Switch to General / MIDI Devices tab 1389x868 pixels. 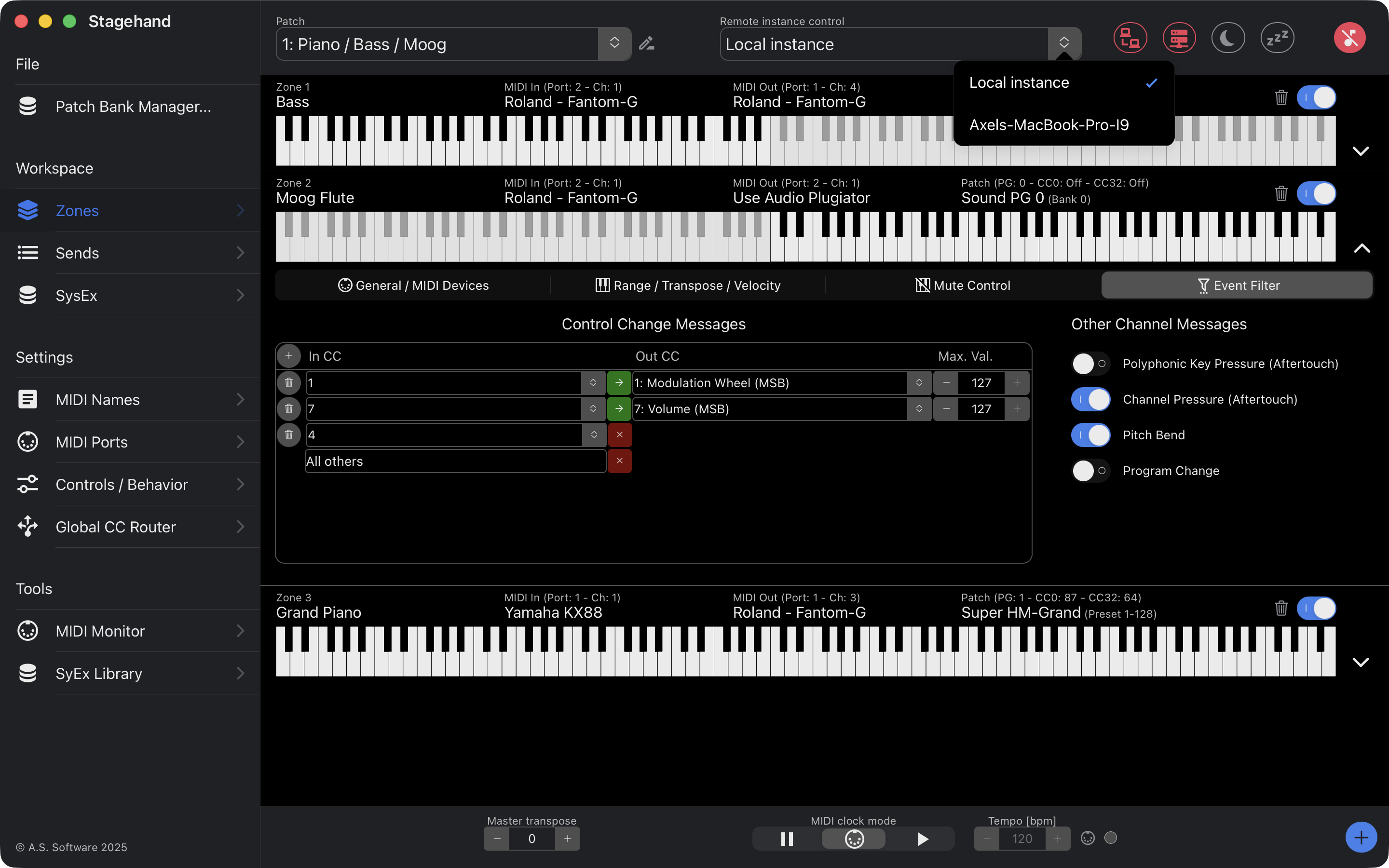tap(413, 285)
